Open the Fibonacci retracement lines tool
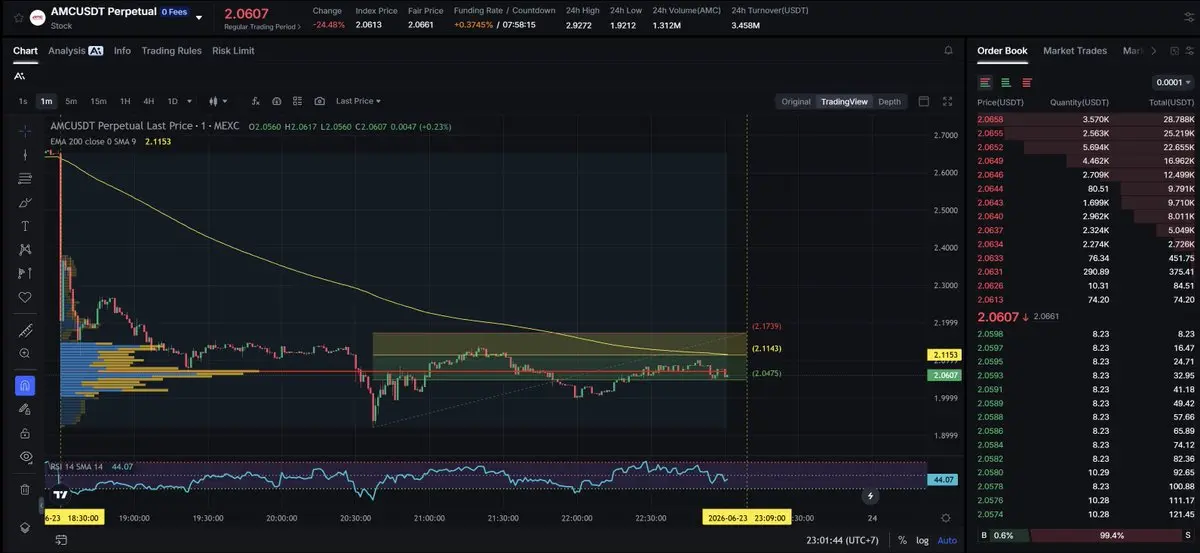The image size is (1200, 553). click(x=25, y=178)
